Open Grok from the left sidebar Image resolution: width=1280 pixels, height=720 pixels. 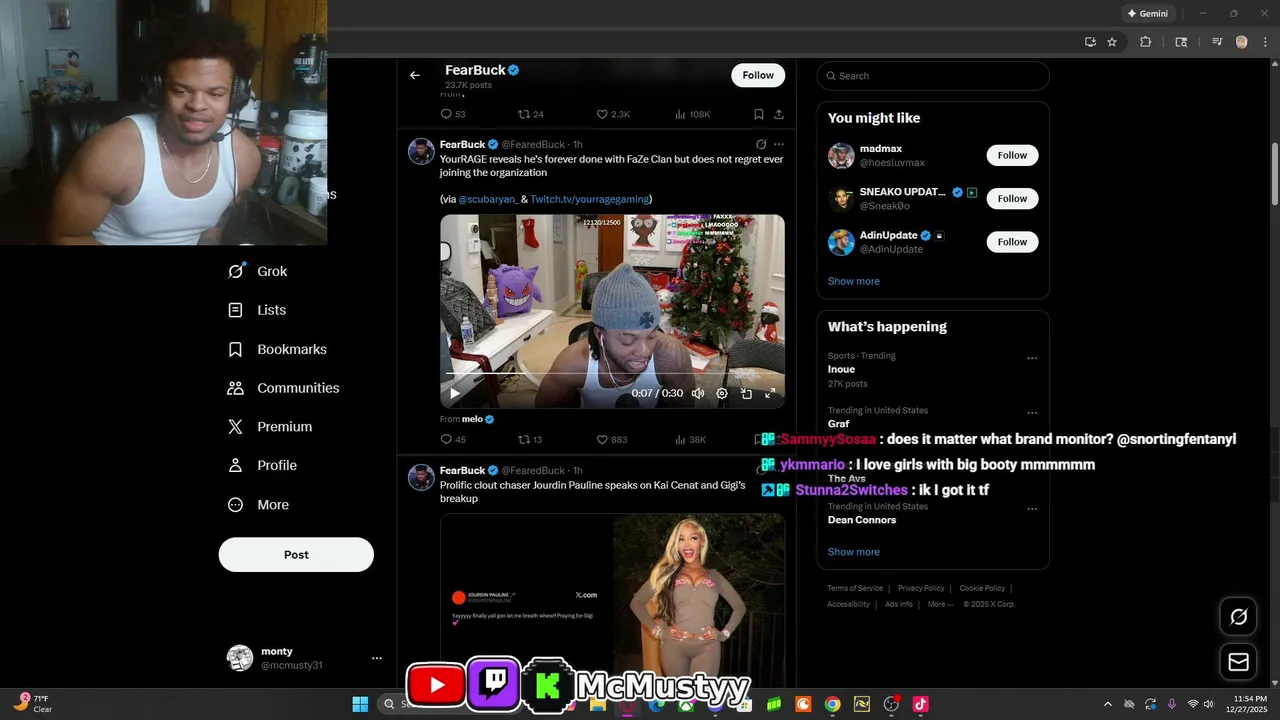pyautogui.click(x=258, y=271)
